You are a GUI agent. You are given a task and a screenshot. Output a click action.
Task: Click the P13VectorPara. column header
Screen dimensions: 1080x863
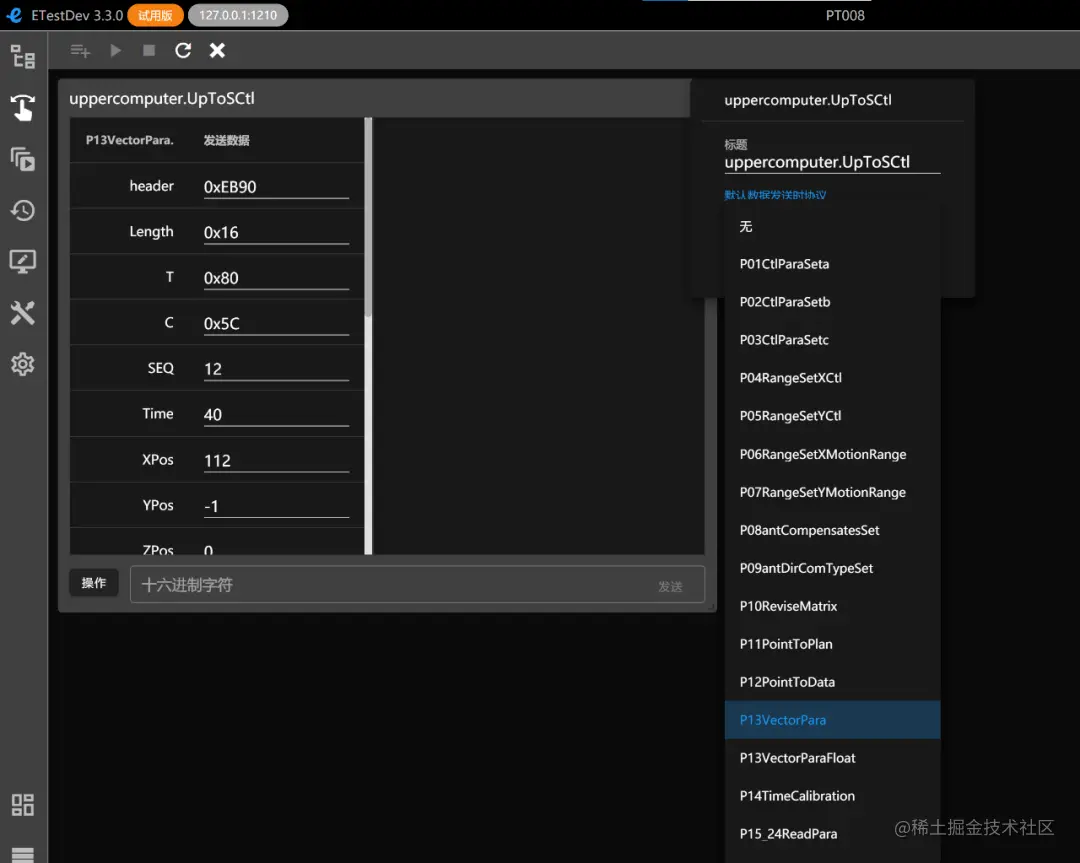129,141
